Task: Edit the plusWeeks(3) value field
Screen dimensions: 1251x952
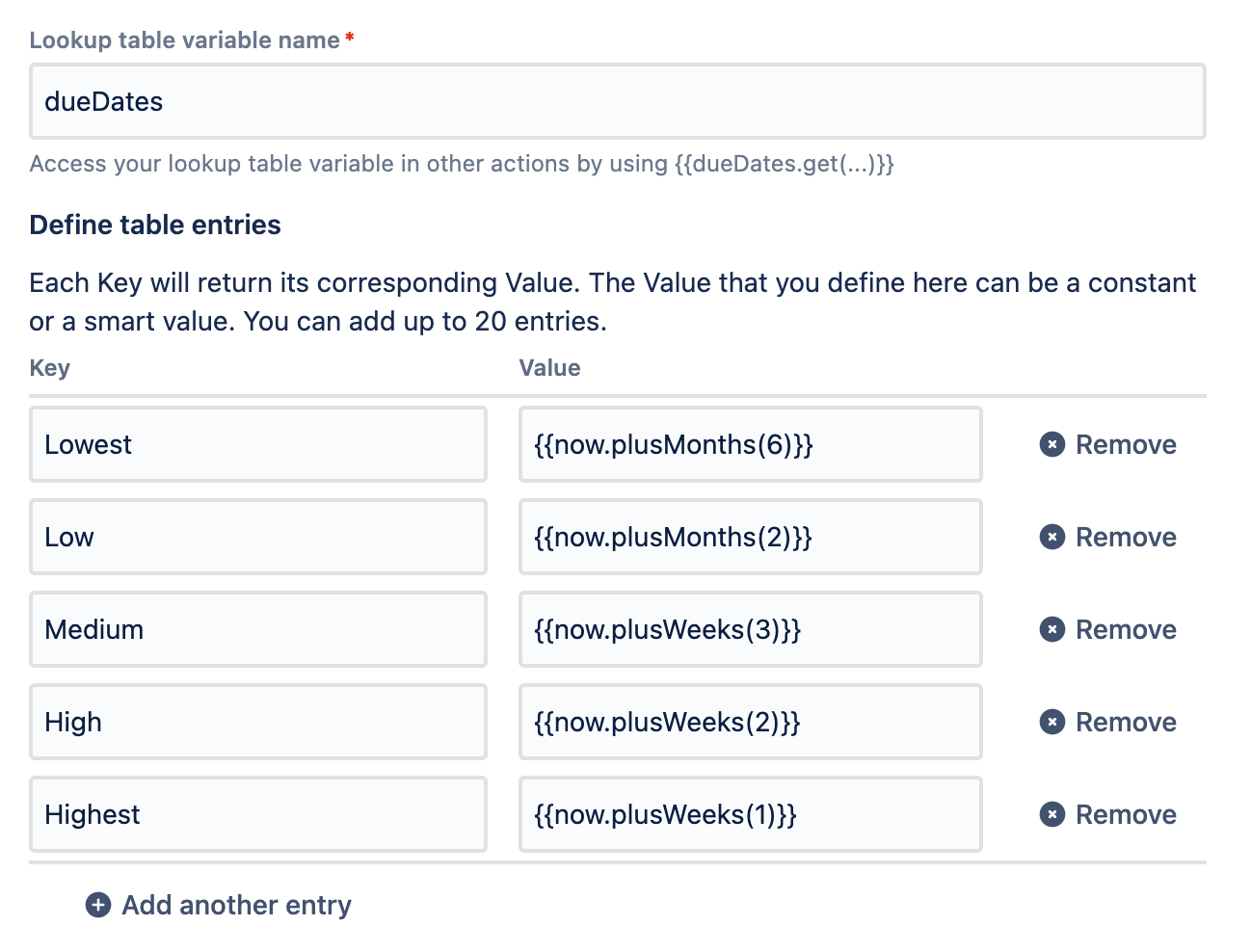Action: pos(750,629)
